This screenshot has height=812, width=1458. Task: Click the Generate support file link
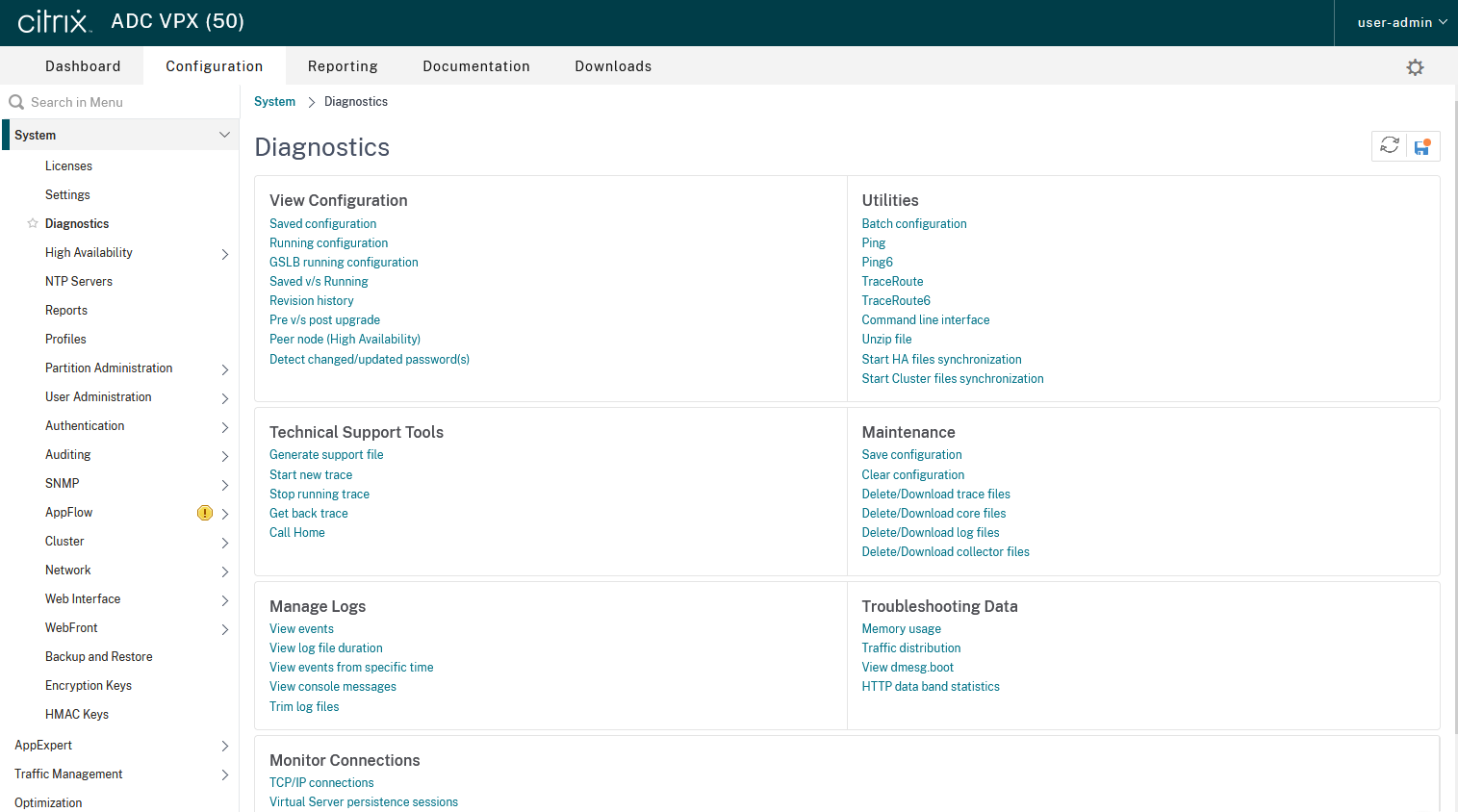pos(326,455)
